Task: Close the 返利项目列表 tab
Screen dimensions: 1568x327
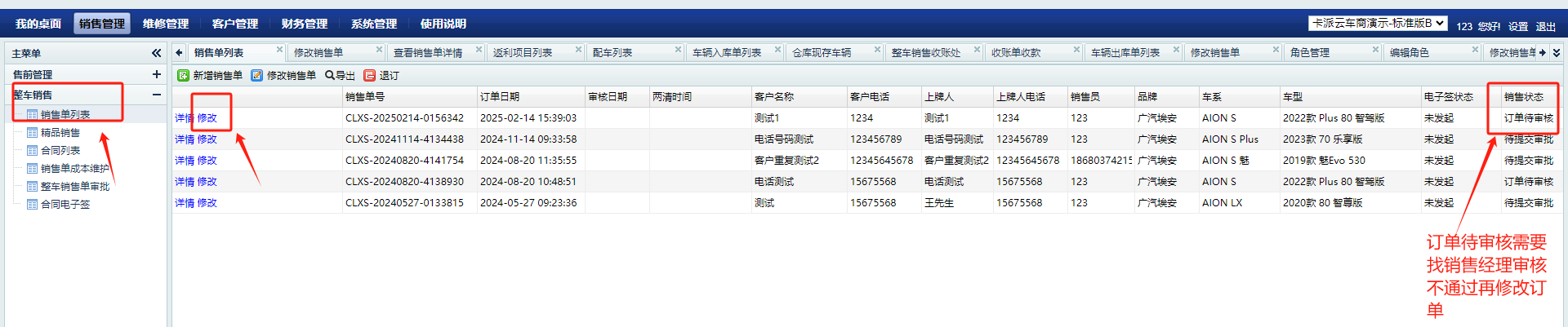Action: coord(578,50)
